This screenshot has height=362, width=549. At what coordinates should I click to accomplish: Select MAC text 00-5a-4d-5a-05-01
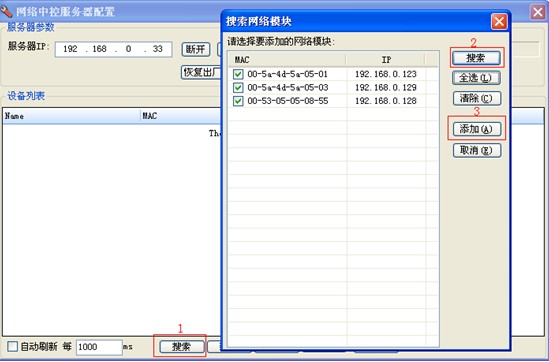point(287,74)
